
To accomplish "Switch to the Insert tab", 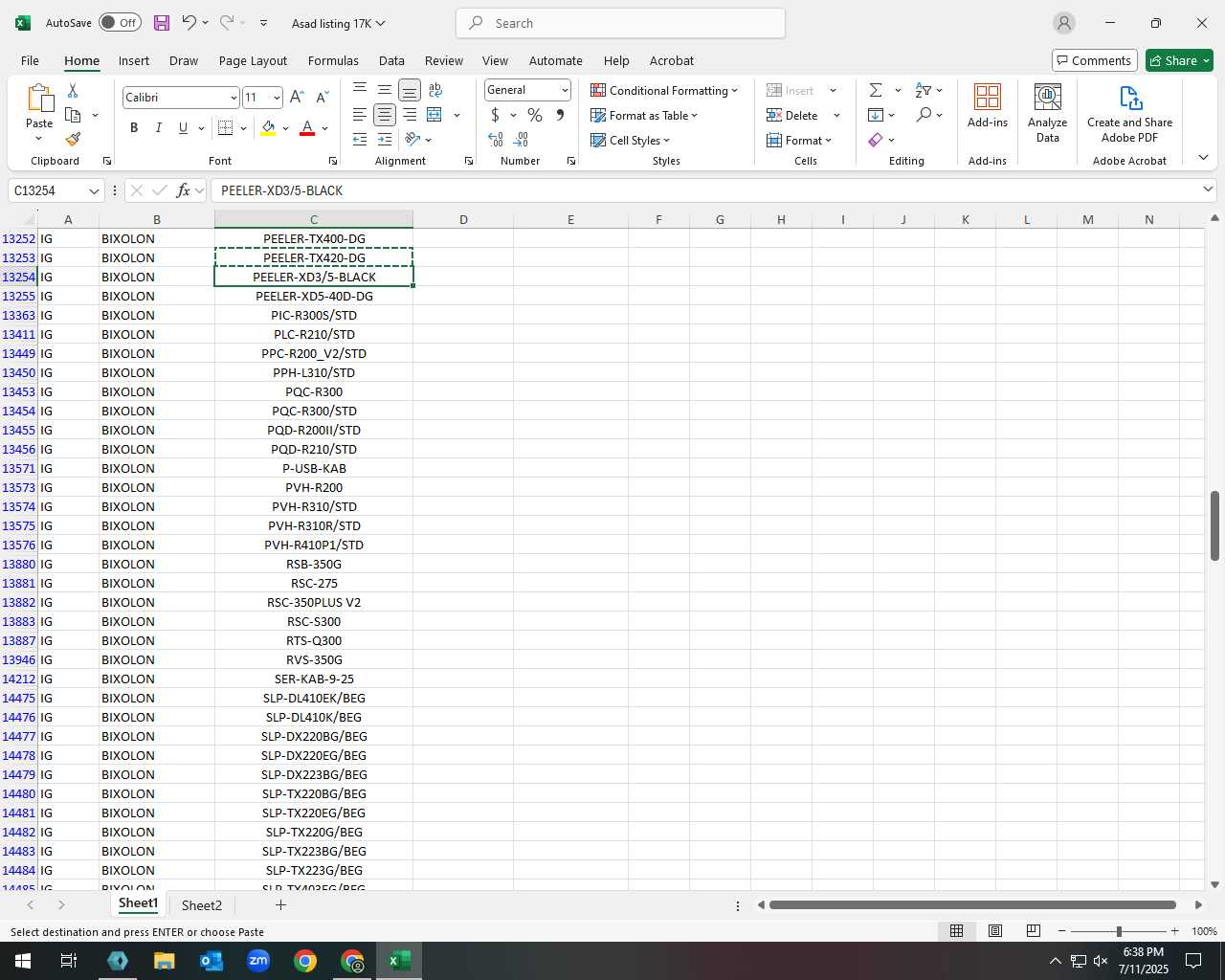I will pyautogui.click(x=134, y=60).
